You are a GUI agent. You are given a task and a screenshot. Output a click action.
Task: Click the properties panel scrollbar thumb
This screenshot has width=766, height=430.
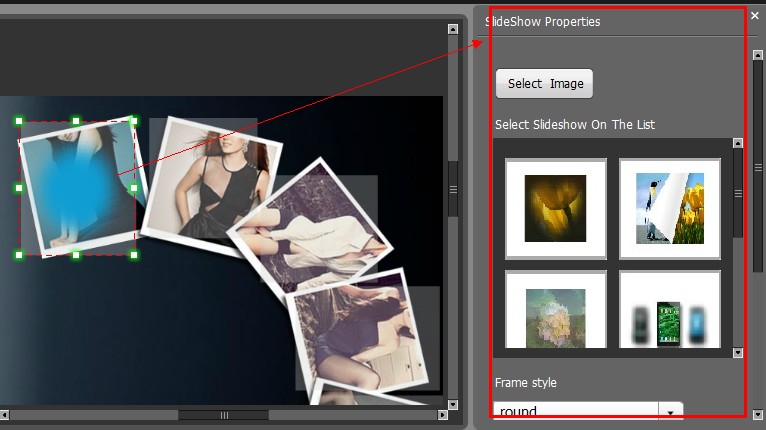coord(758,167)
